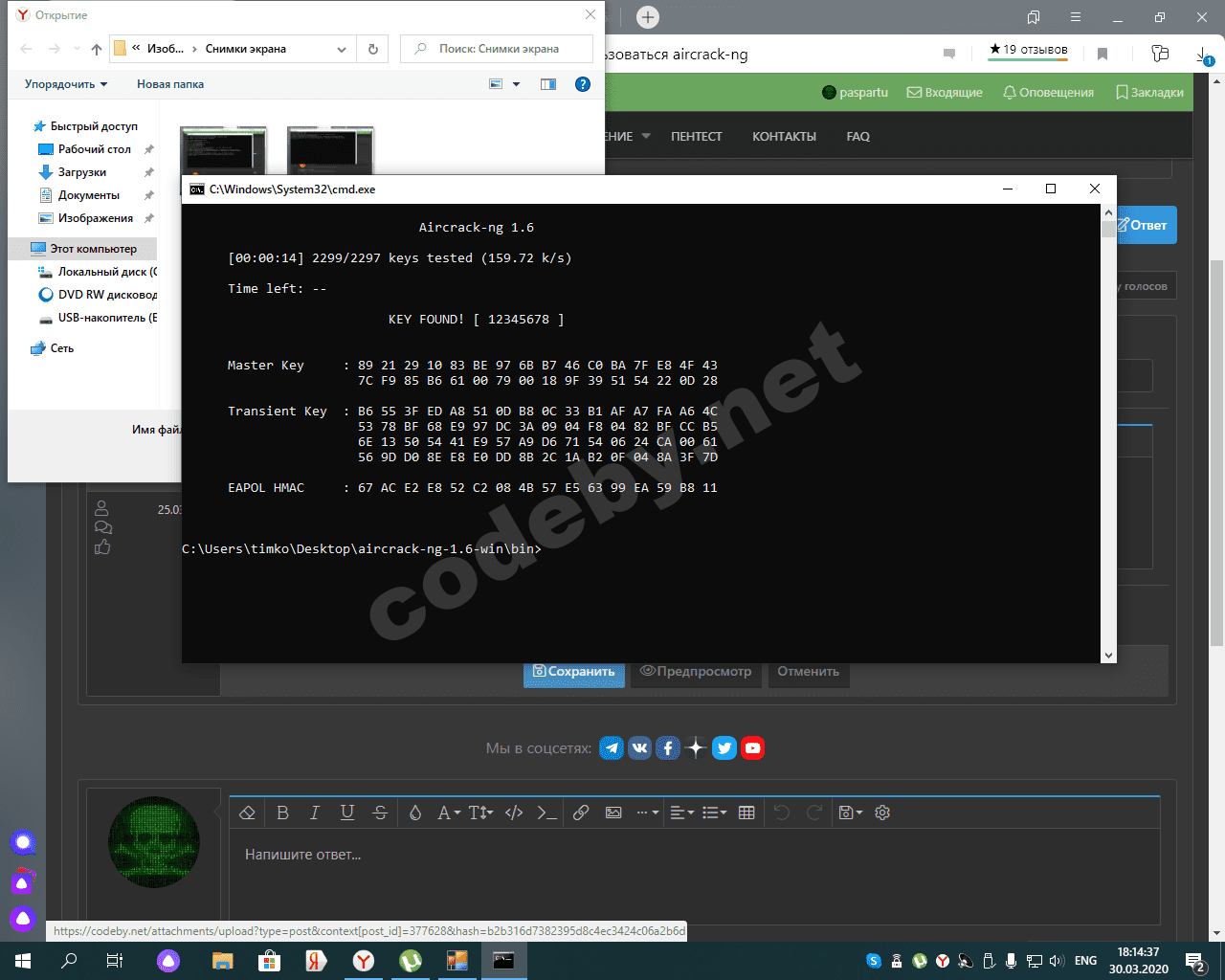Toggle bold formatting in the reply editor
This screenshot has height=980, width=1225.
[x=282, y=813]
